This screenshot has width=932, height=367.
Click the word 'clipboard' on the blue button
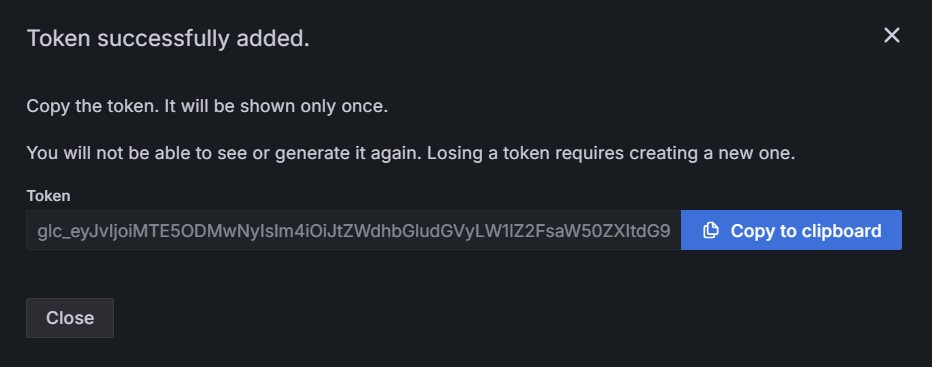coord(842,231)
